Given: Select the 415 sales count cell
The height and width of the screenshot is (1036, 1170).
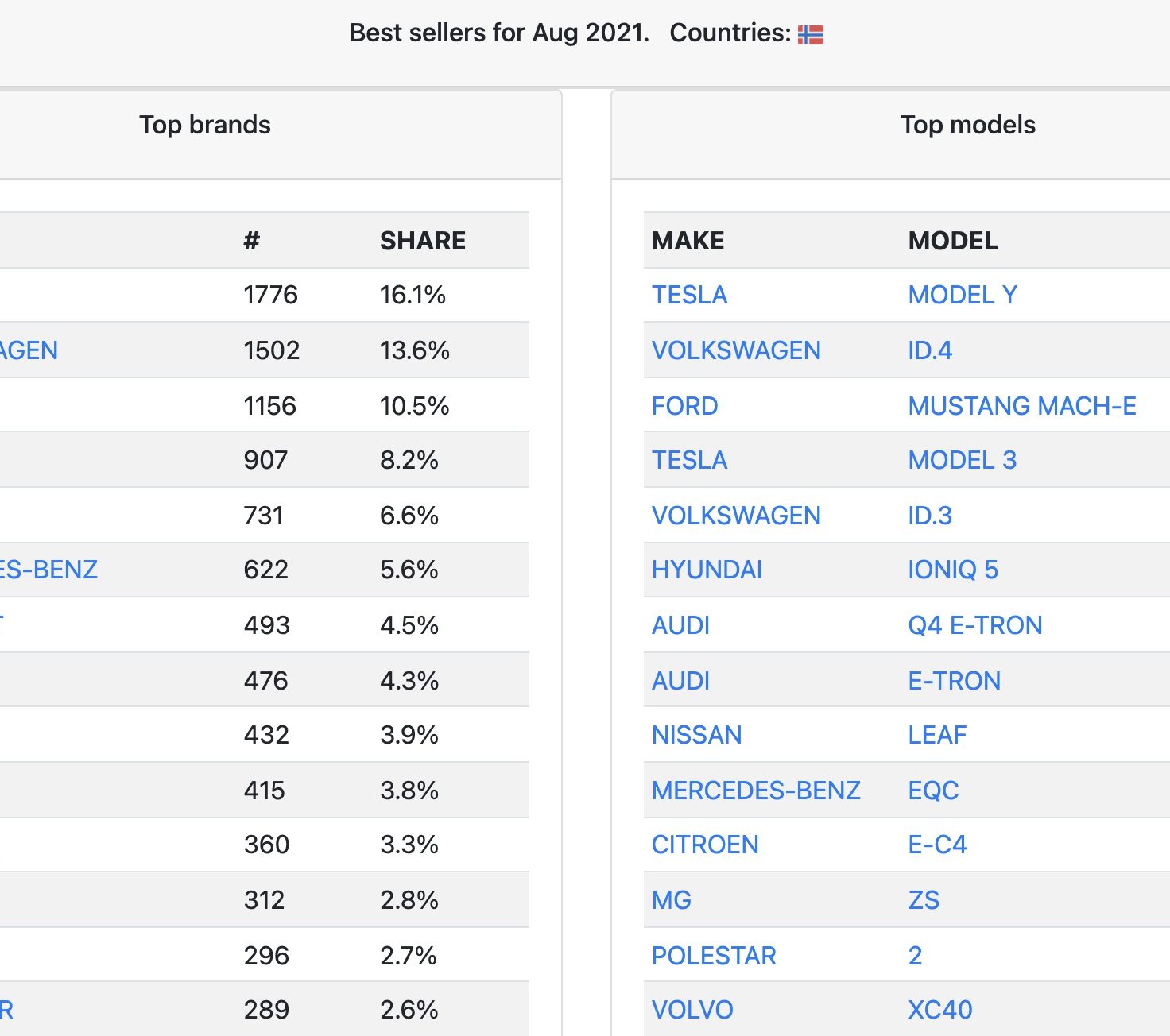Looking at the screenshot, I should (264, 791).
